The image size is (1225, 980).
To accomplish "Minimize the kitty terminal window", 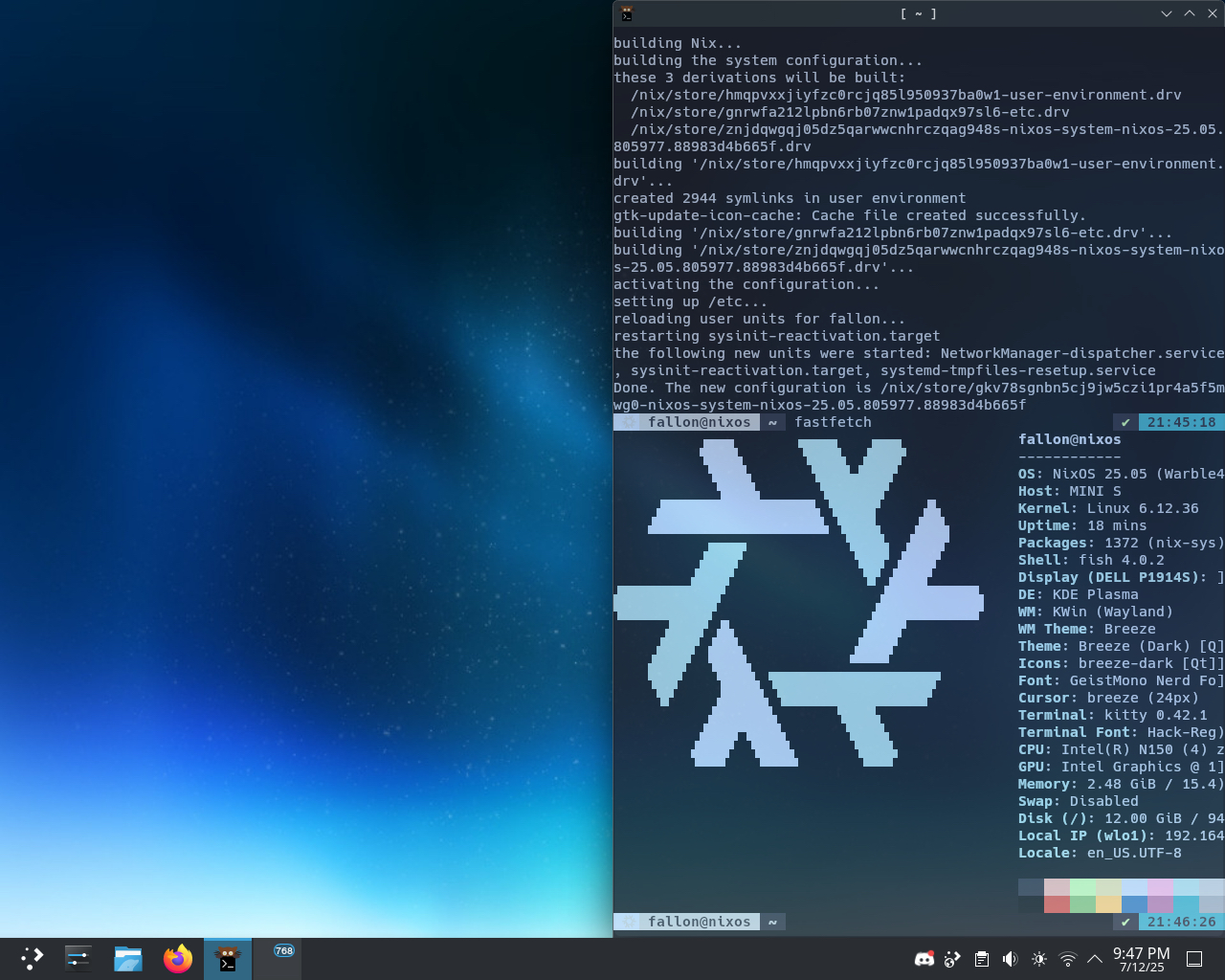I will pyautogui.click(x=1166, y=13).
